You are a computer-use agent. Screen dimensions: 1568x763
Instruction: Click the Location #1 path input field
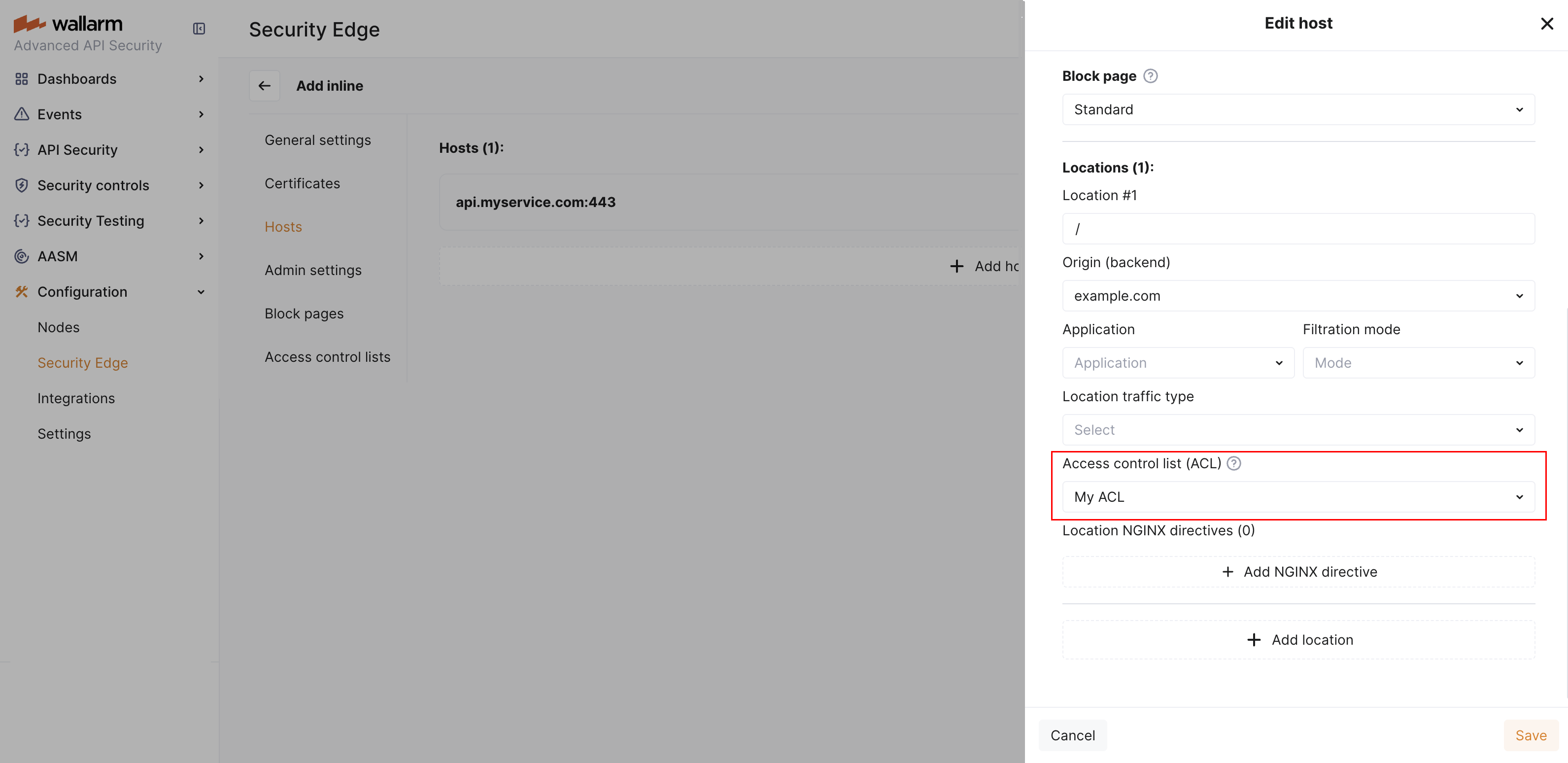click(1298, 229)
